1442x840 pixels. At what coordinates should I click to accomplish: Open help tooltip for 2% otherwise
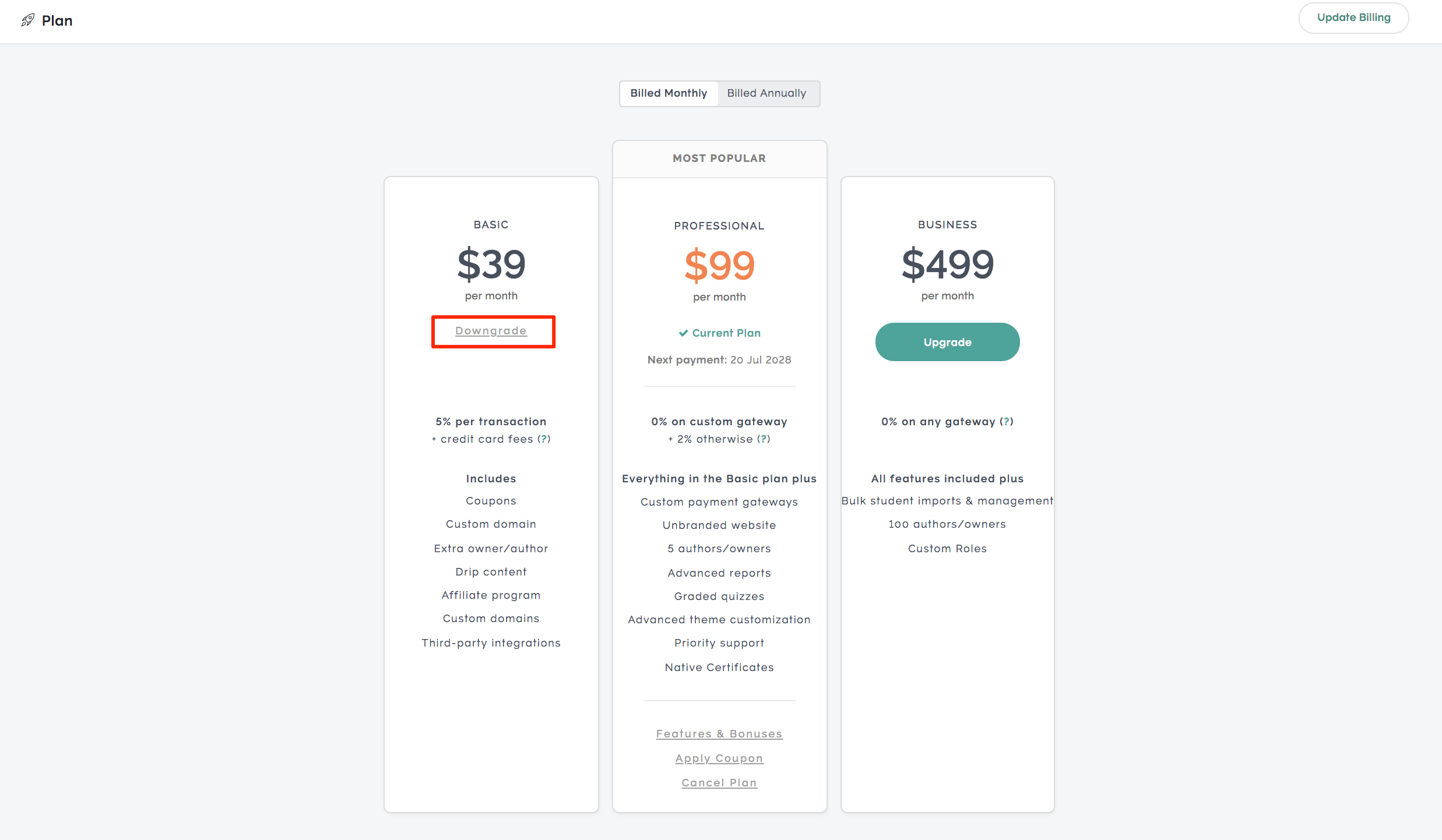click(x=764, y=439)
